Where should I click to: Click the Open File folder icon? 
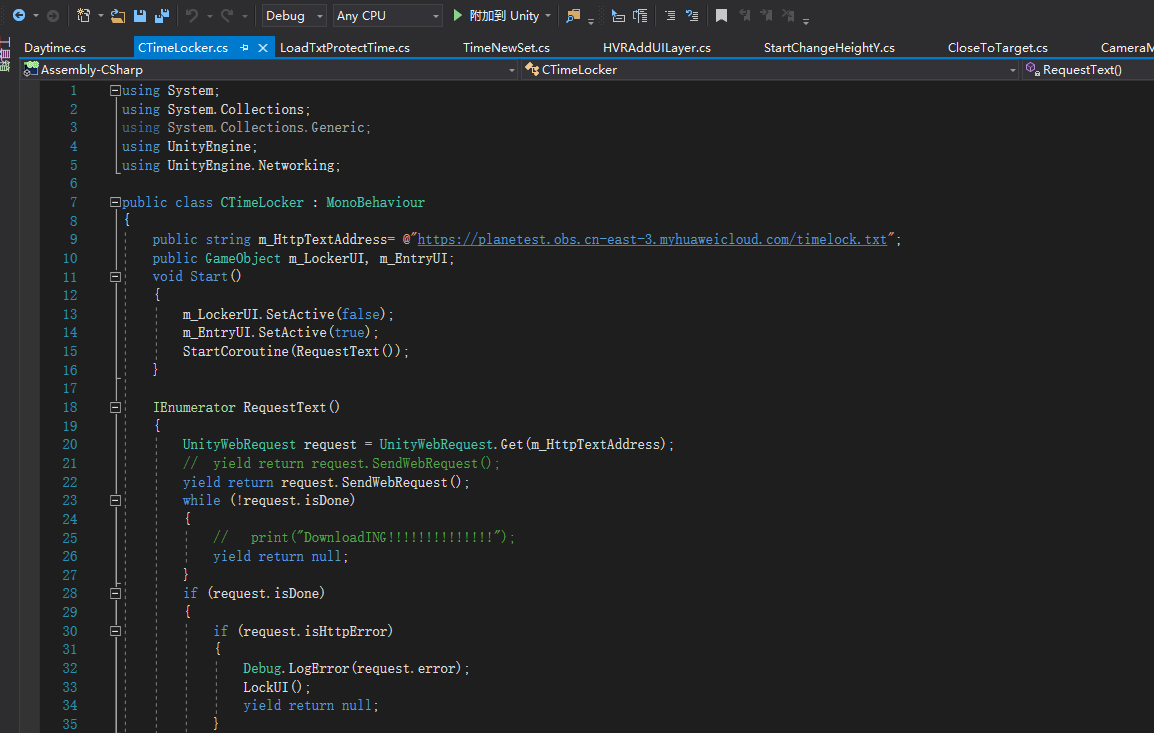pyautogui.click(x=118, y=16)
